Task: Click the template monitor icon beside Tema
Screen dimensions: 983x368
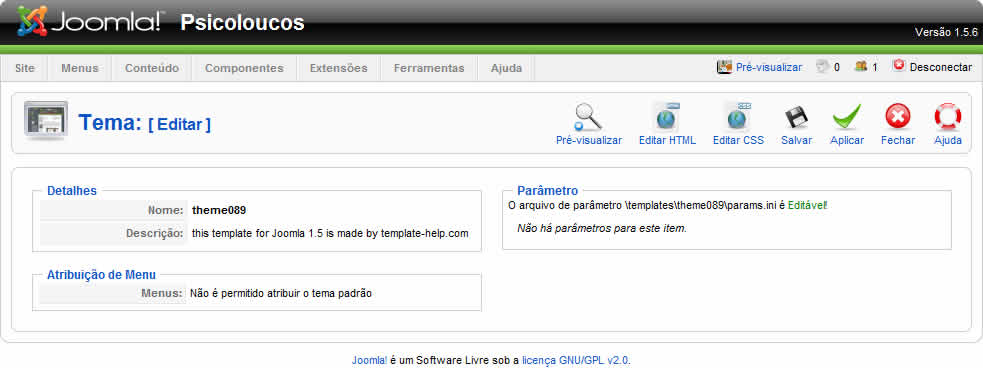Action: [46, 119]
